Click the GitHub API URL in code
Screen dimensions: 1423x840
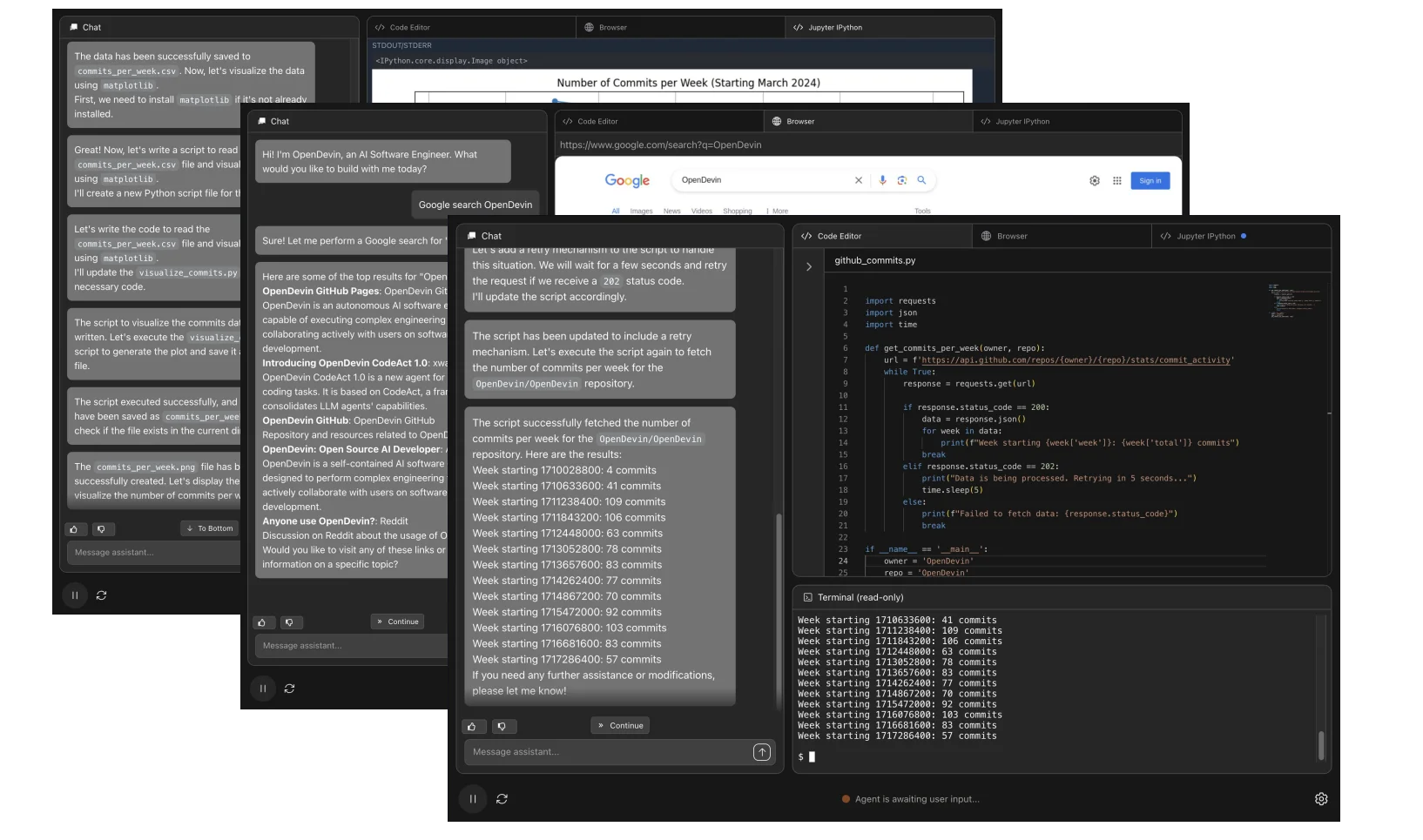[1076, 360]
